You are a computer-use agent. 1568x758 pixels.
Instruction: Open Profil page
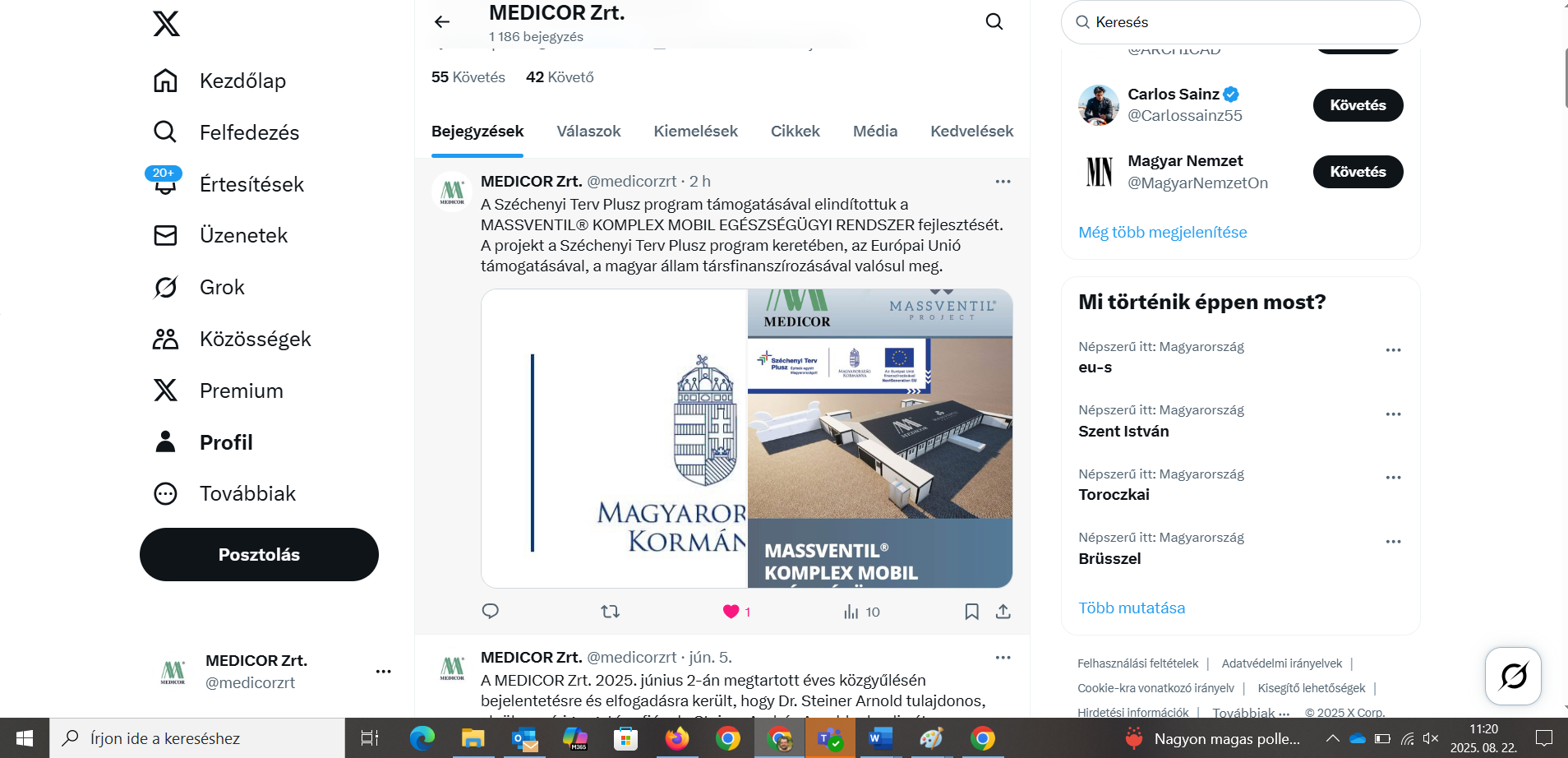[x=203, y=442]
